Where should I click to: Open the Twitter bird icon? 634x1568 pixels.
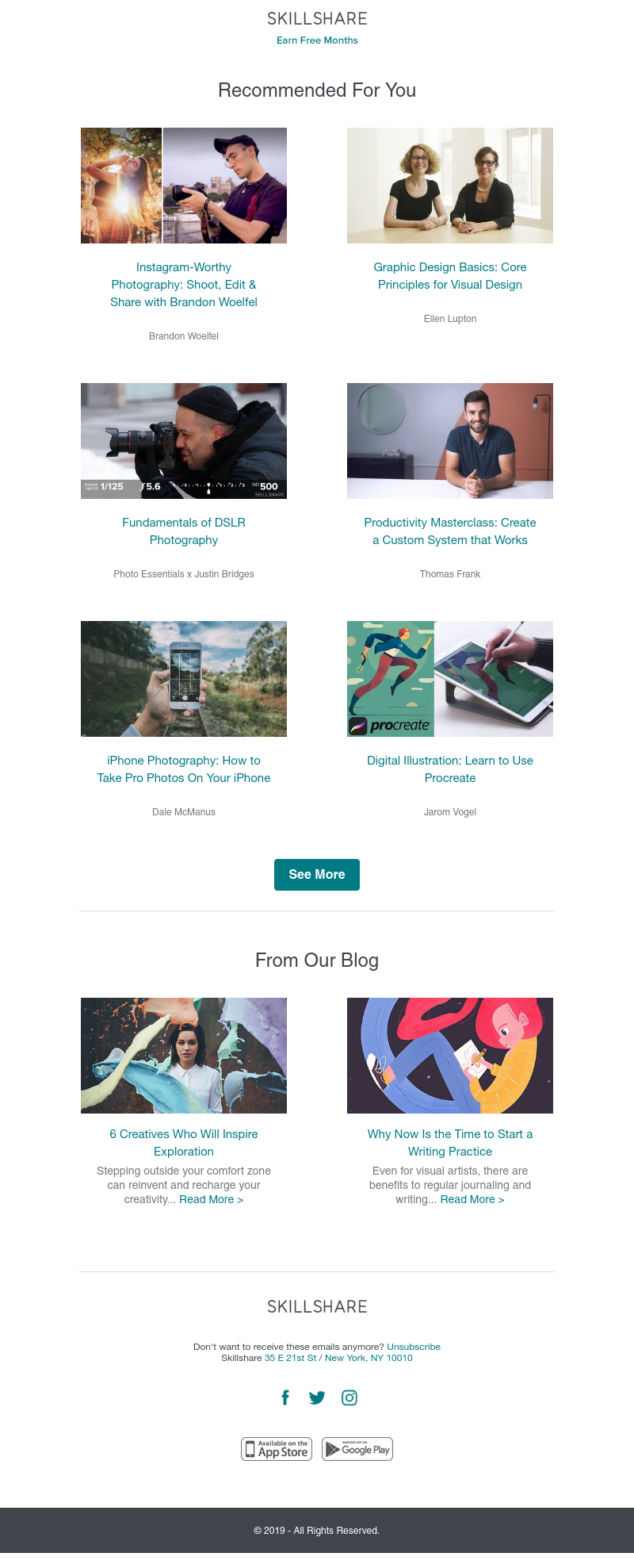317,1397
